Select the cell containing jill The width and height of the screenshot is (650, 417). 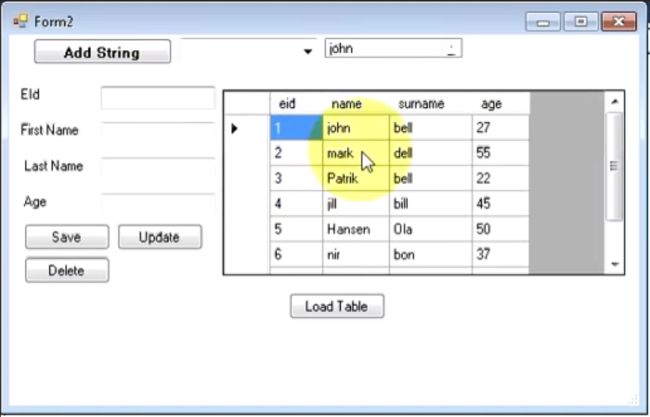(356, 204)
